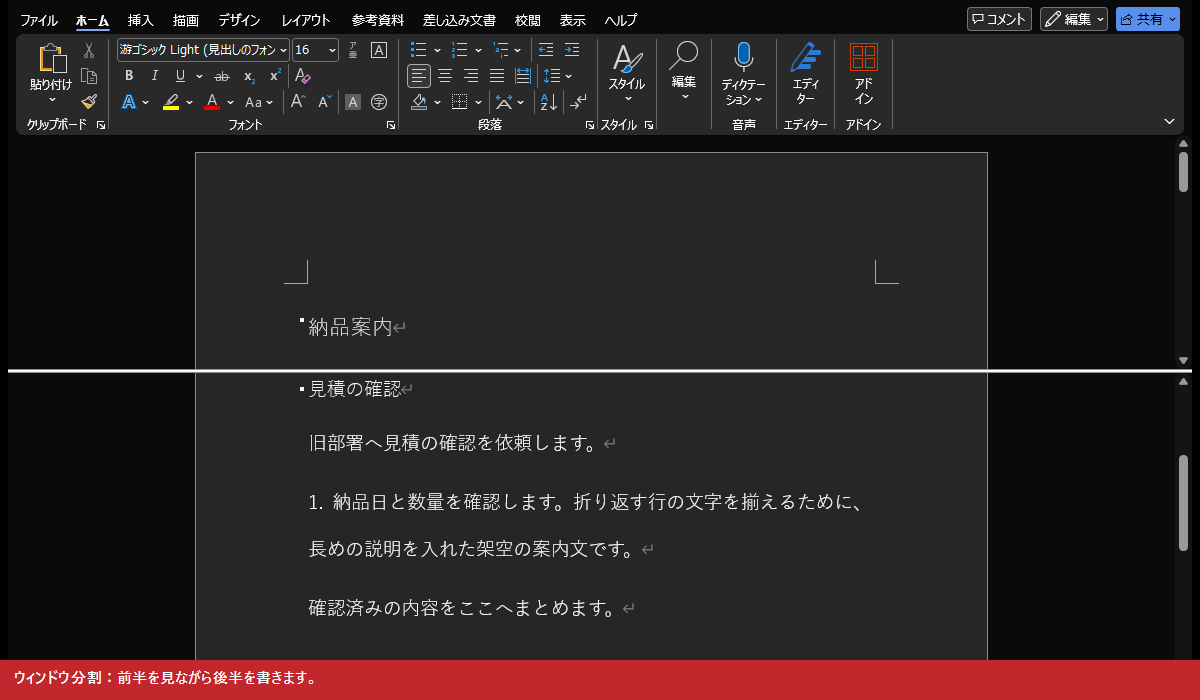Switch to the デザイン tab
1200x700 pixels.
click(239, 20)
